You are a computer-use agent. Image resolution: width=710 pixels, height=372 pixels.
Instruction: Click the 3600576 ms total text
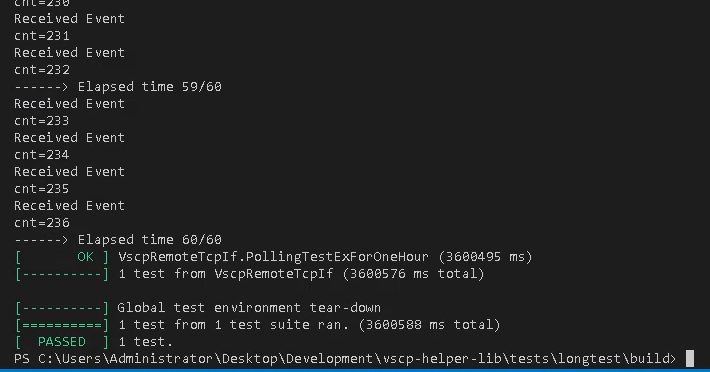pos(413,274)
